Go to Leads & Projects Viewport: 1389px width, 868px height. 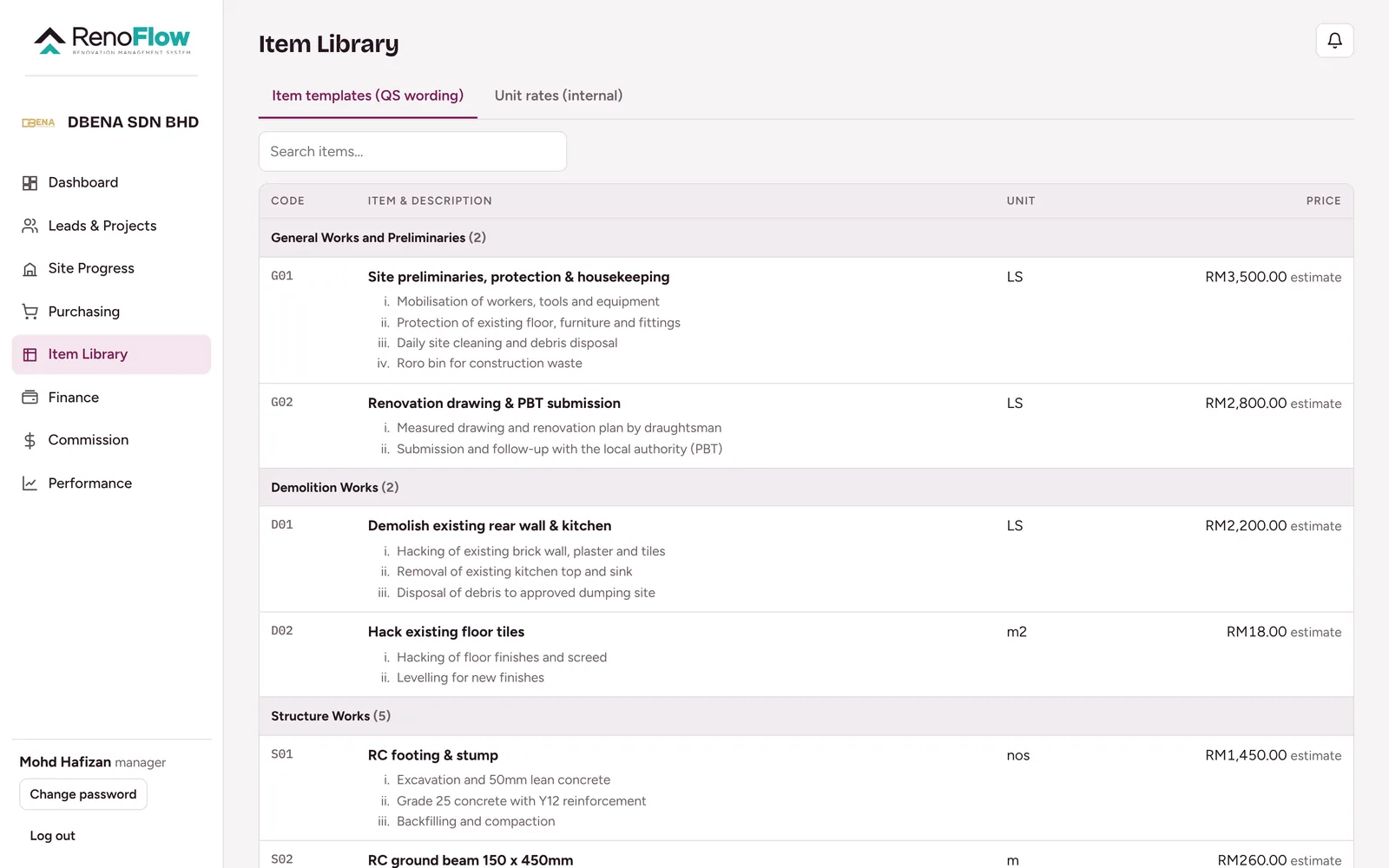[111, 226]
